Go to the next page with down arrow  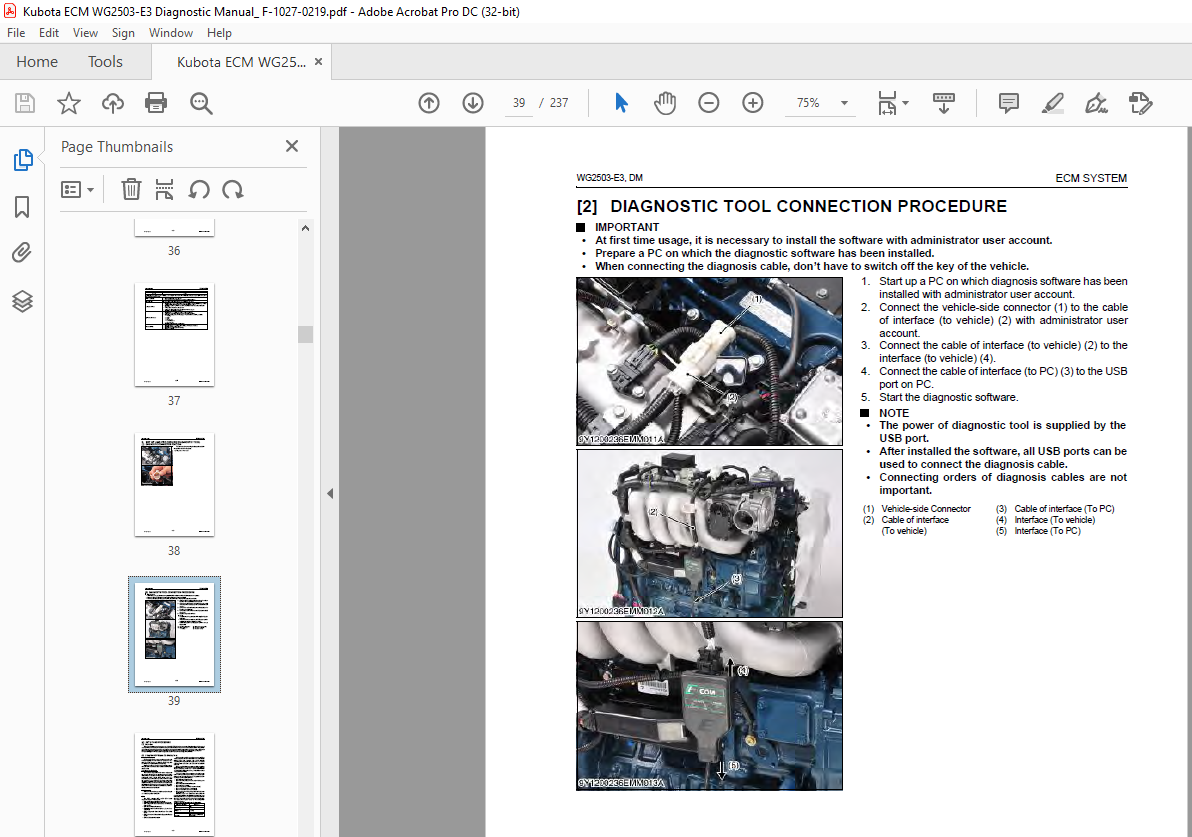[x=473, y=103]
